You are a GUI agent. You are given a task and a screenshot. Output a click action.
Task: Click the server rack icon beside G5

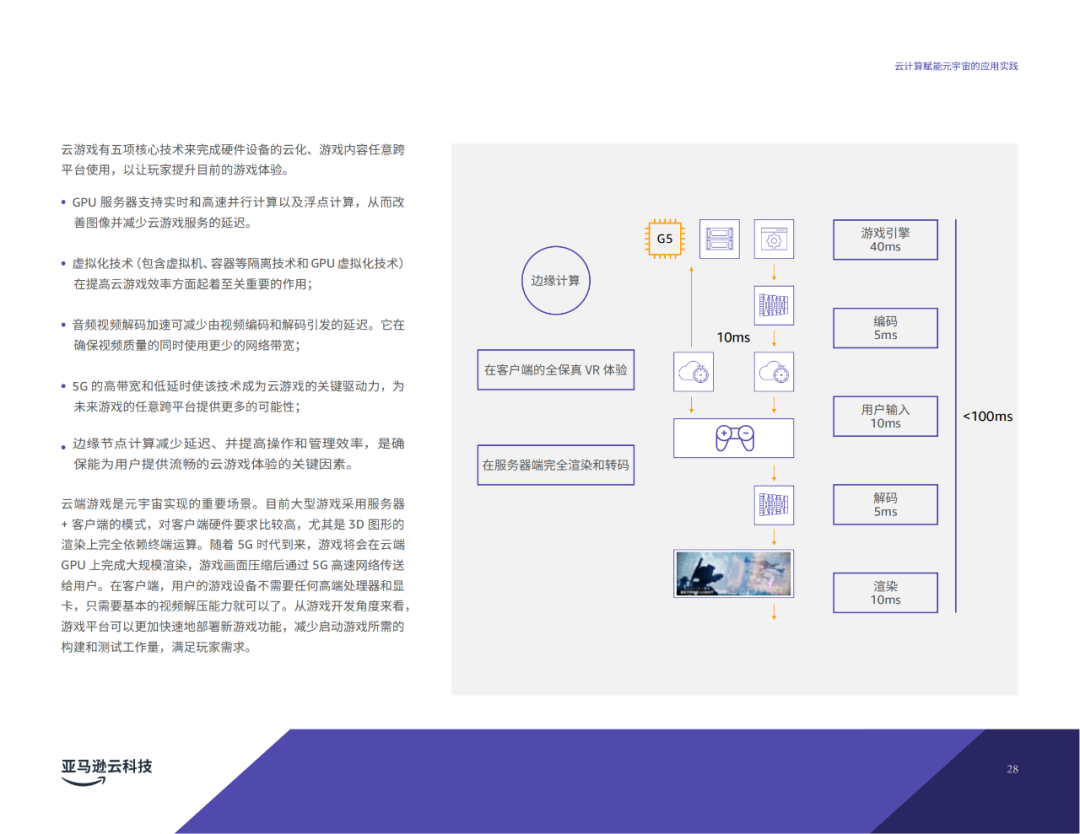tap(719, 239)
